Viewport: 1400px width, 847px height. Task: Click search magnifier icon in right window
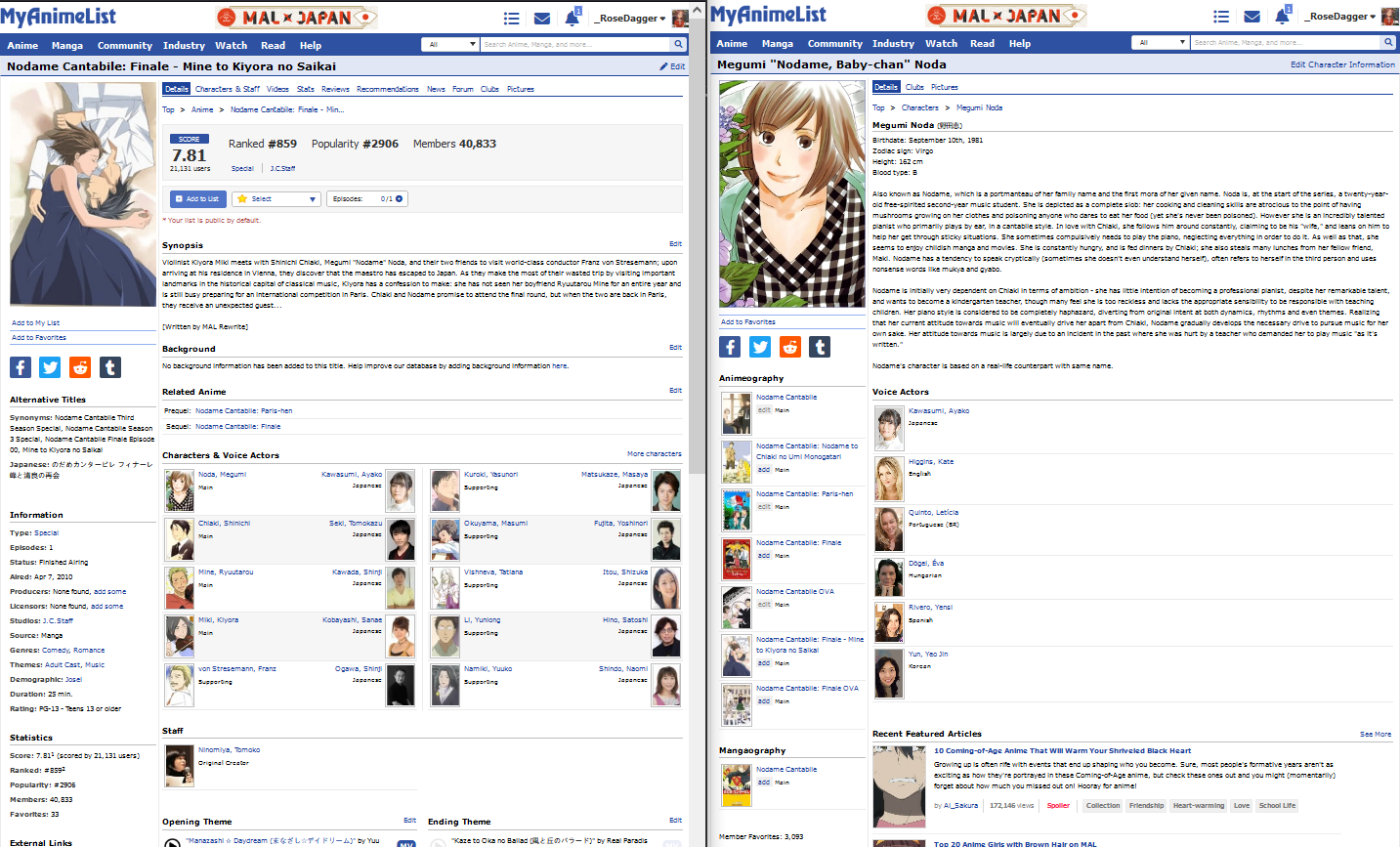point(1387,42)
